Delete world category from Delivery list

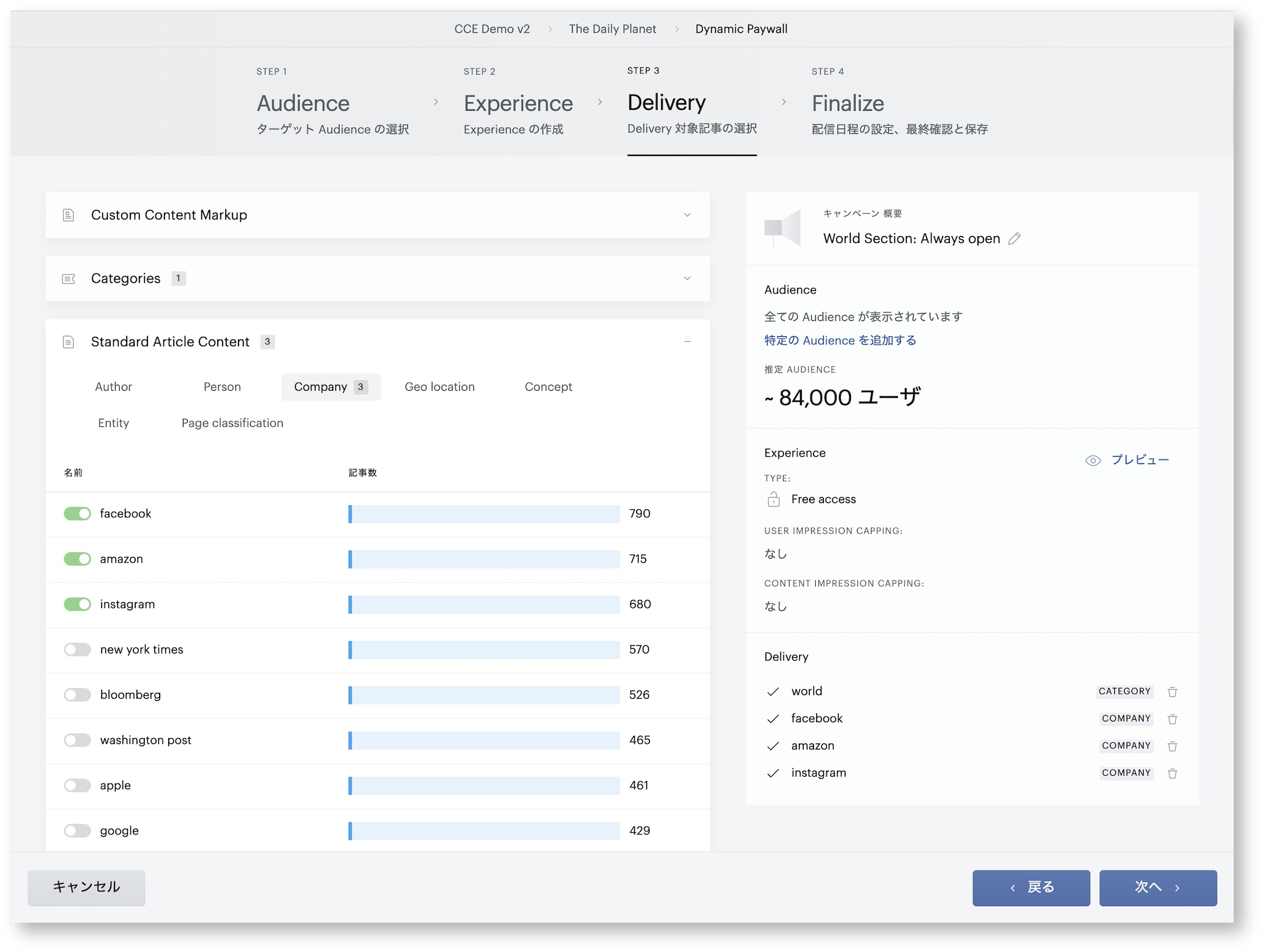(1172, 692)
